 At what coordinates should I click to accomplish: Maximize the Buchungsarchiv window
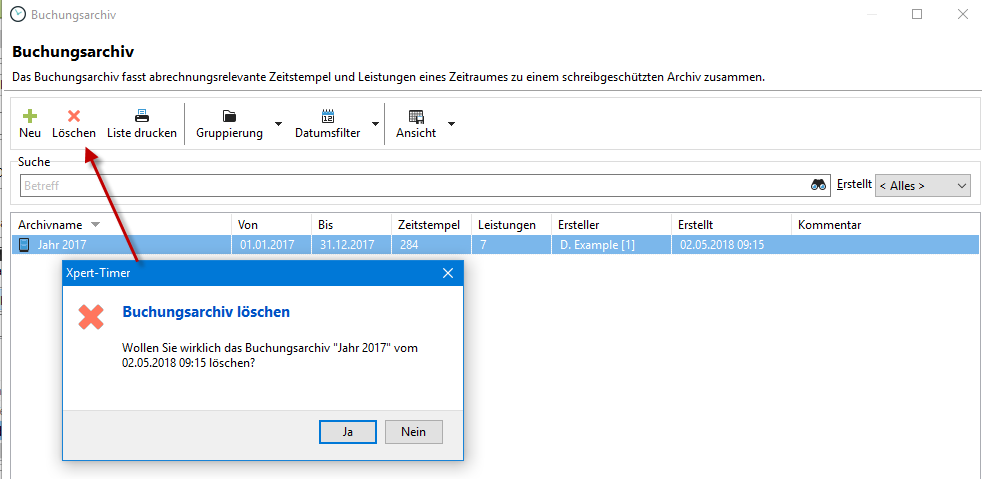click(x=917, y=14)
